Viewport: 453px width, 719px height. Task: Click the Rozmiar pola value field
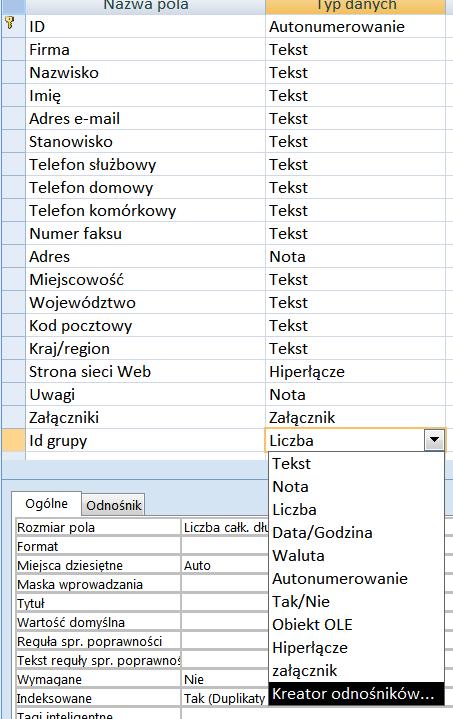[x=225, y=528]
